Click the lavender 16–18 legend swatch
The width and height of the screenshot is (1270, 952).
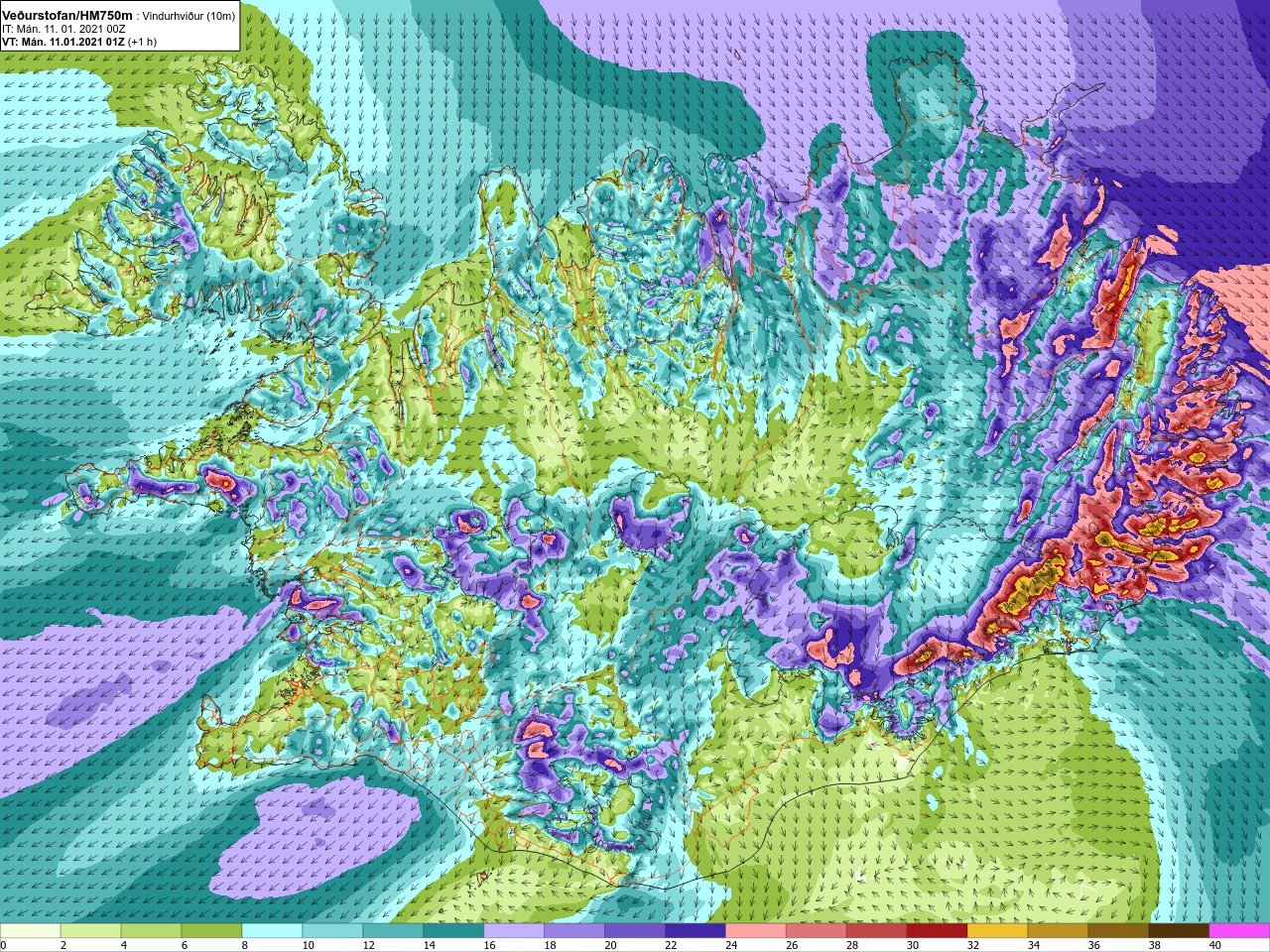tap(514, 928)
